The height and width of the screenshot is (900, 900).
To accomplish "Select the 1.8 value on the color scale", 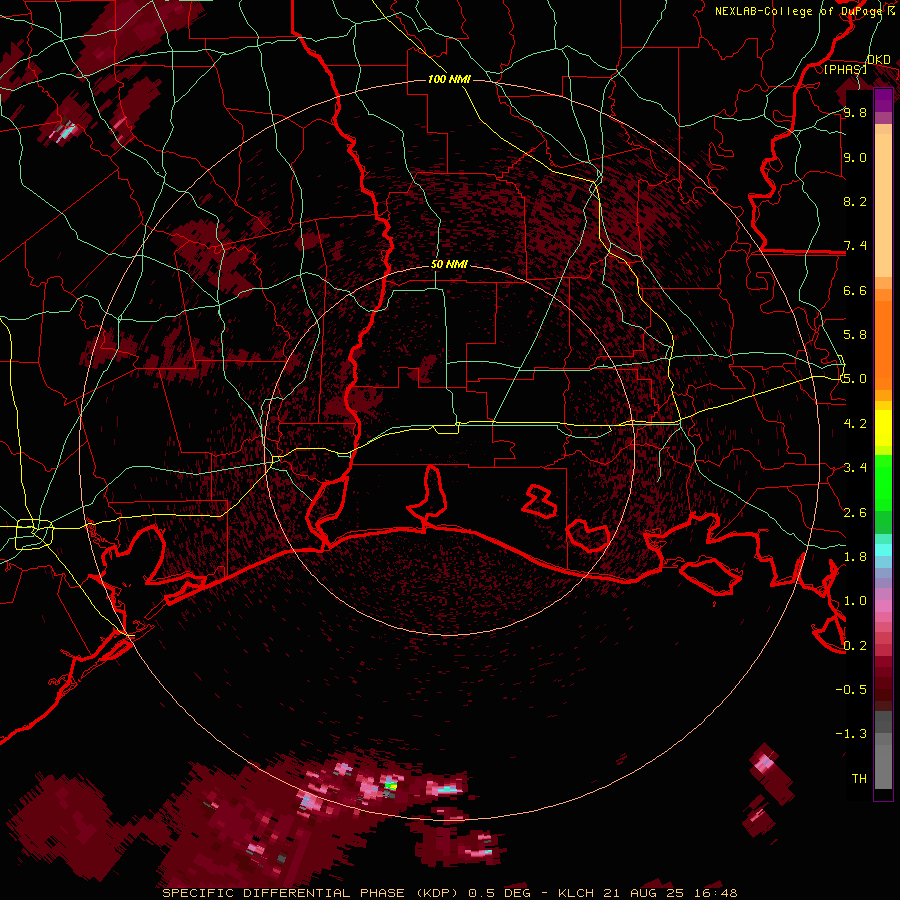I will (x=855, y=556).
